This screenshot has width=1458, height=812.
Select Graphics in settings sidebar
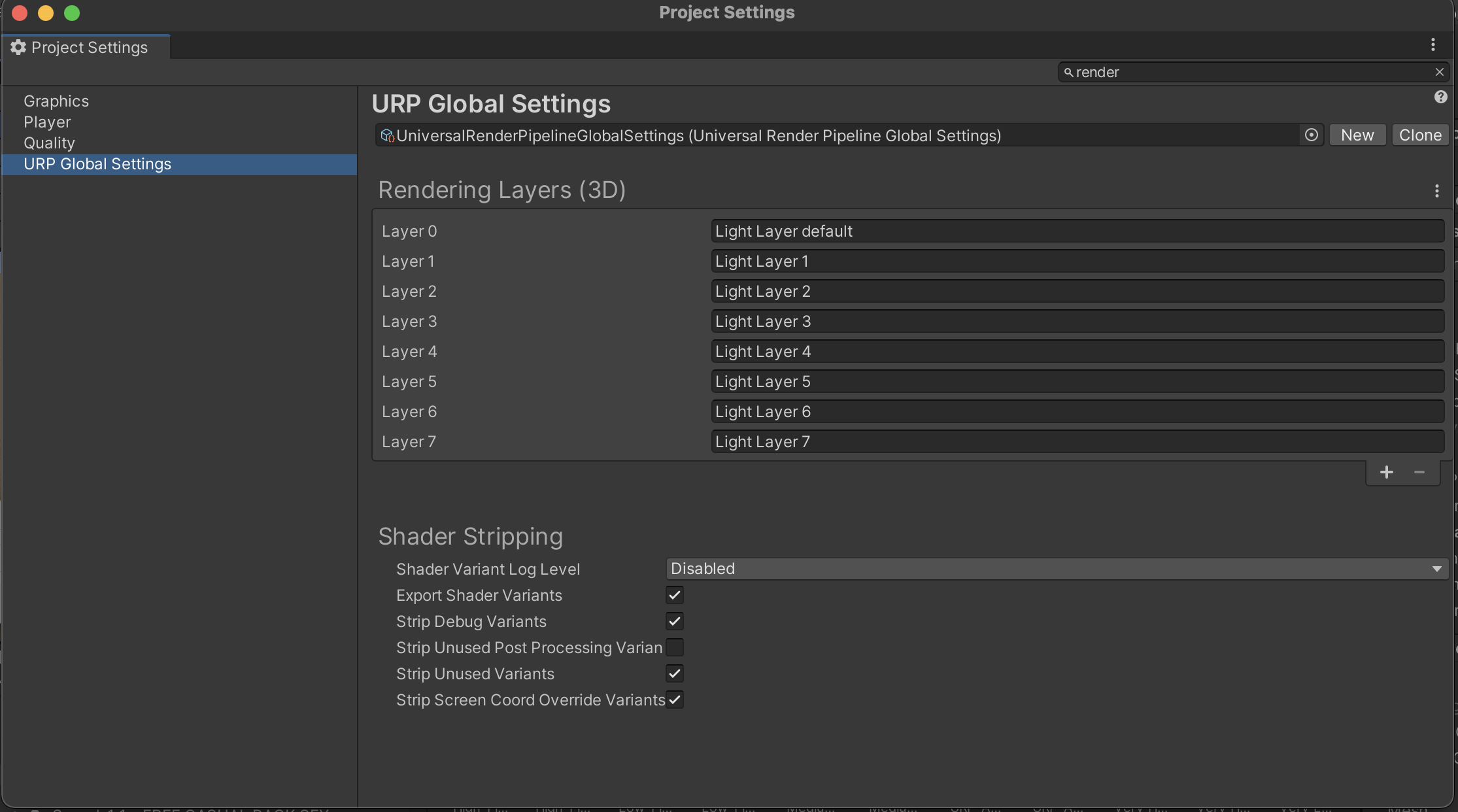point(56,101)
